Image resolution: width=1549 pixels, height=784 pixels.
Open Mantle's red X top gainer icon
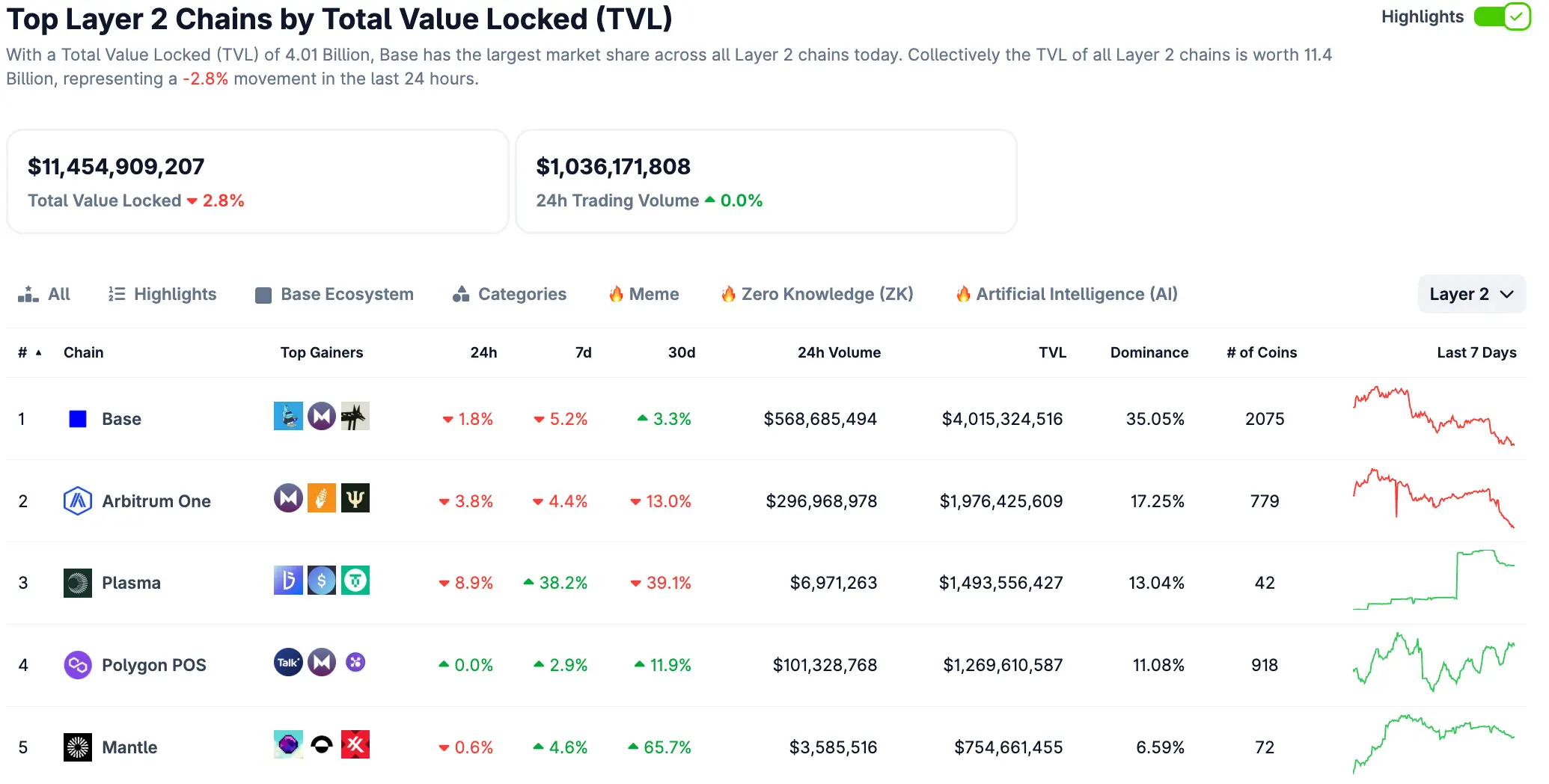(x=355, y=744)
